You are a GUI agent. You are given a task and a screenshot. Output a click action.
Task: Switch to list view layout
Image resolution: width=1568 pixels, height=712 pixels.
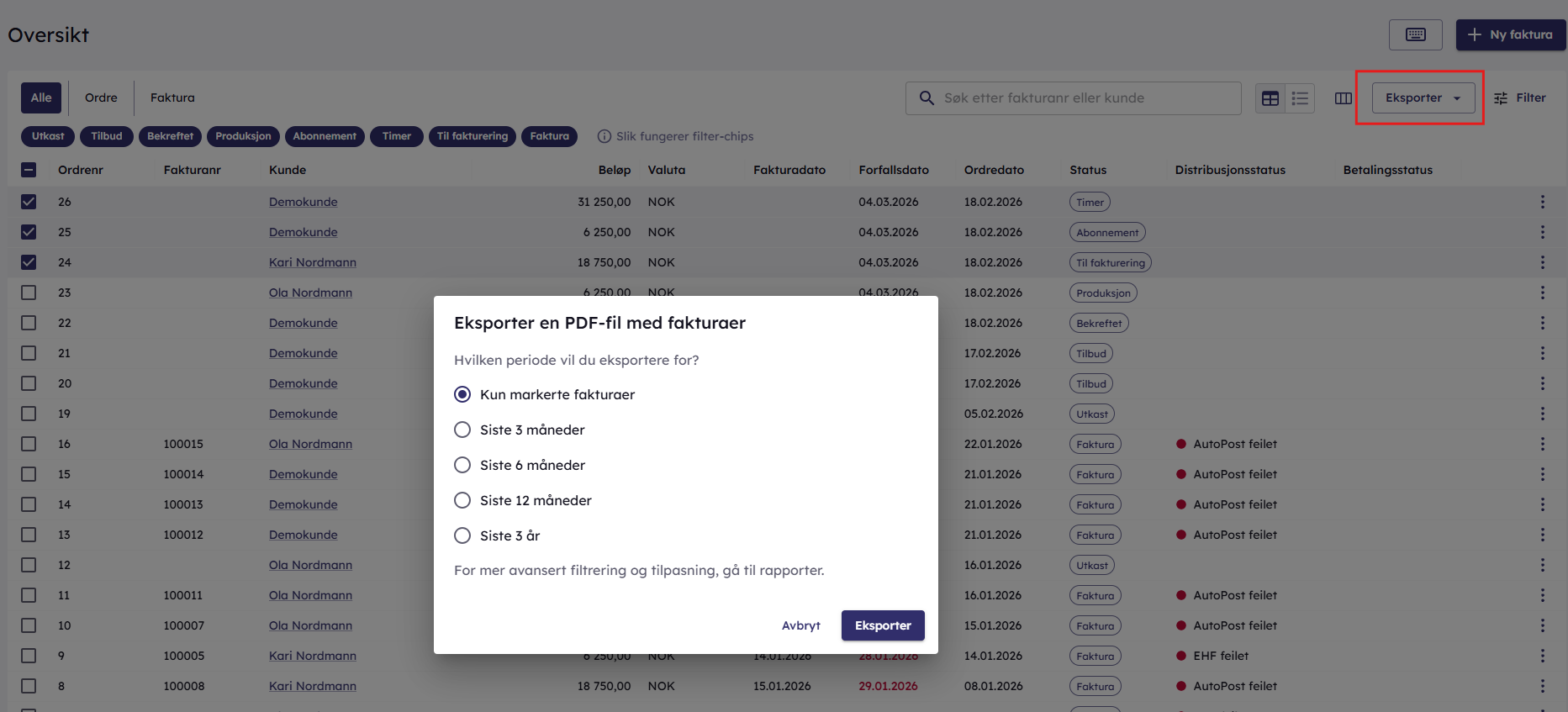pos(1300,98)
